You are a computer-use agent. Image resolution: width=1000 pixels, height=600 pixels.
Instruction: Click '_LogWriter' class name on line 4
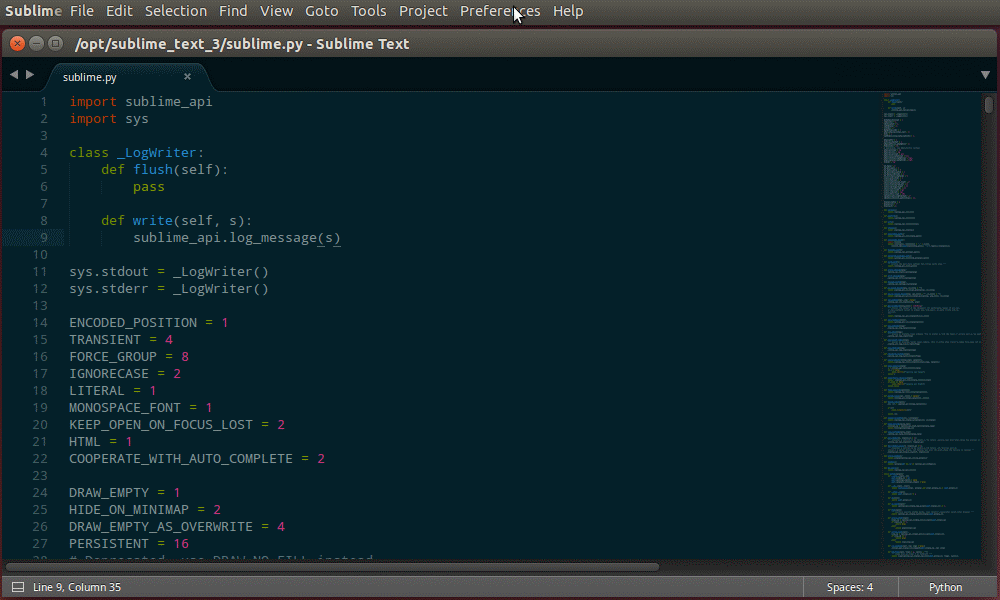(157, 152)
